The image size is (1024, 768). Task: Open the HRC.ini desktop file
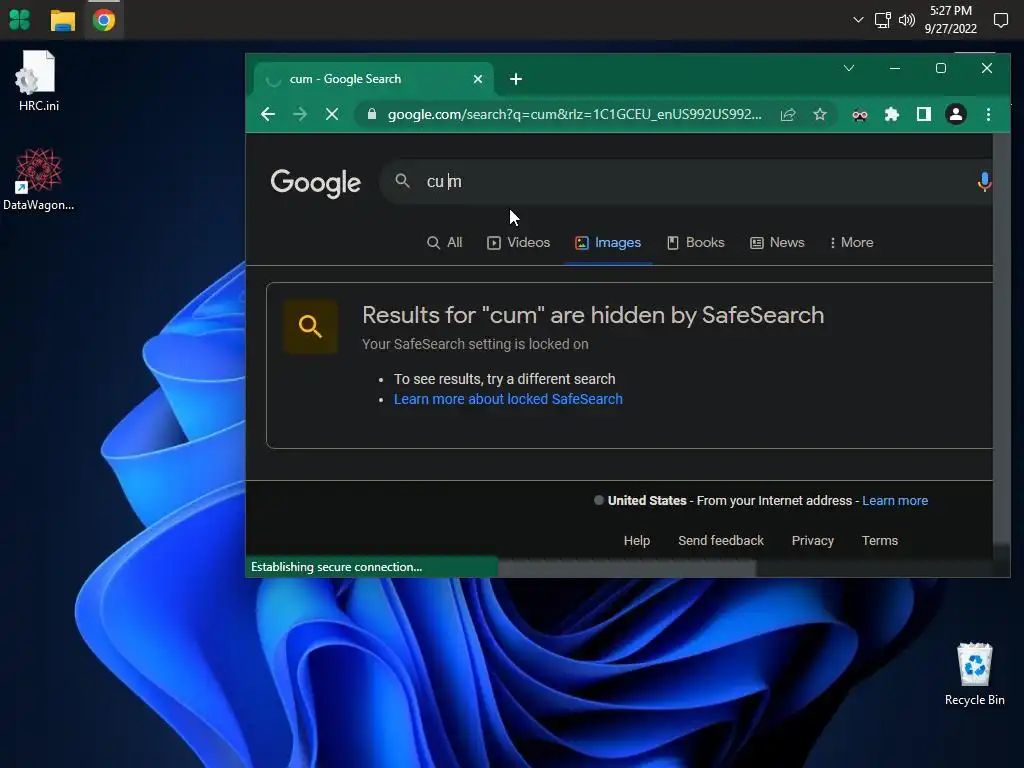[x=39, y=82]
